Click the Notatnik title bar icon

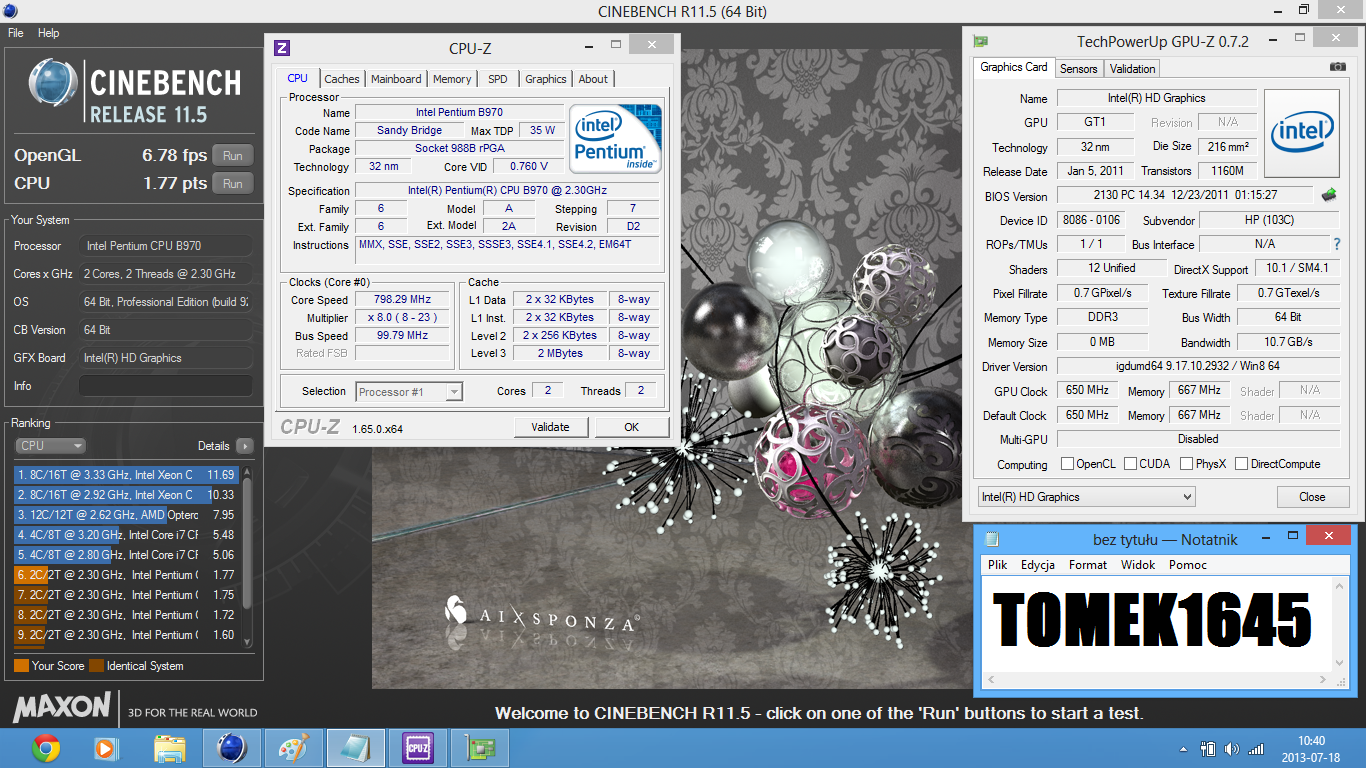pos(992,539)
